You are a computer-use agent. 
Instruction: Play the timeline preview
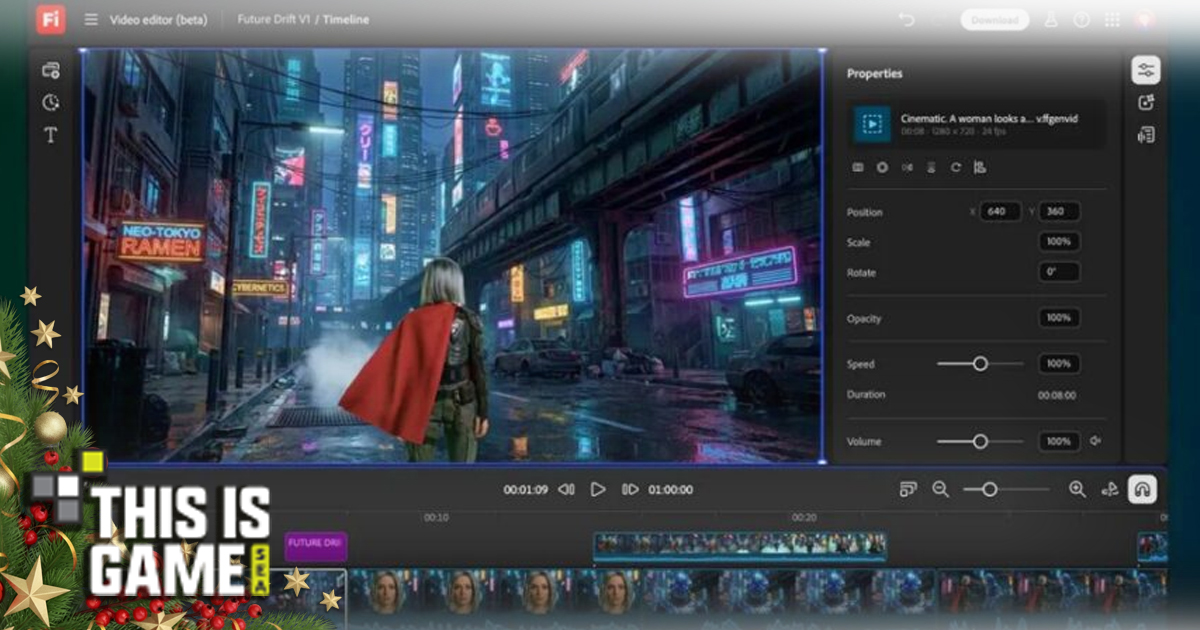click(598, 489)
